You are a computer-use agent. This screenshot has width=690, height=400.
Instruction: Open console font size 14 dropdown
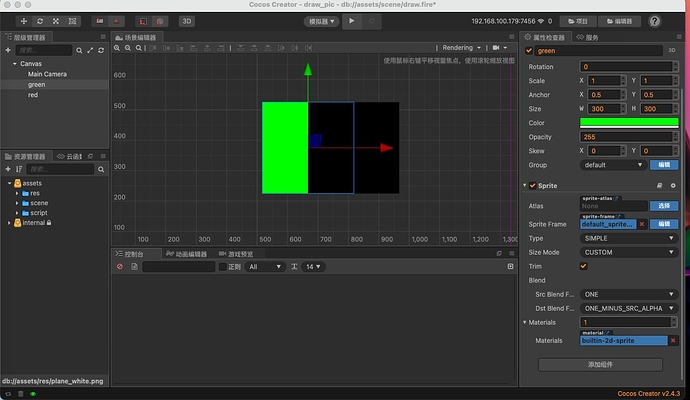tap(313, 267)
